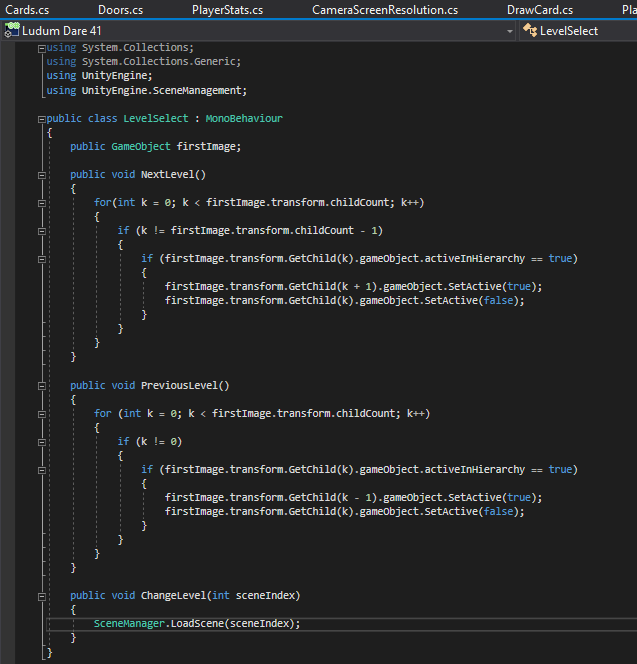Click the PreviousLevel method name
The height and width of the screenshot is (664, 637).
179,385
